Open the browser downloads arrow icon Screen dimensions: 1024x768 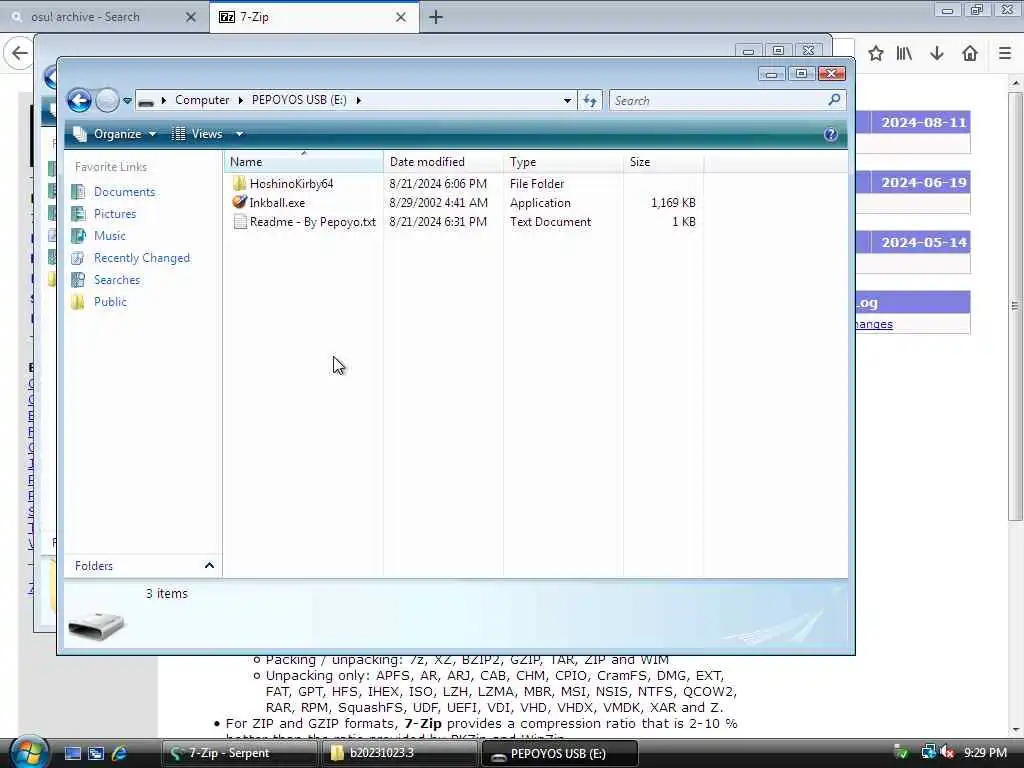pos(936,54)
